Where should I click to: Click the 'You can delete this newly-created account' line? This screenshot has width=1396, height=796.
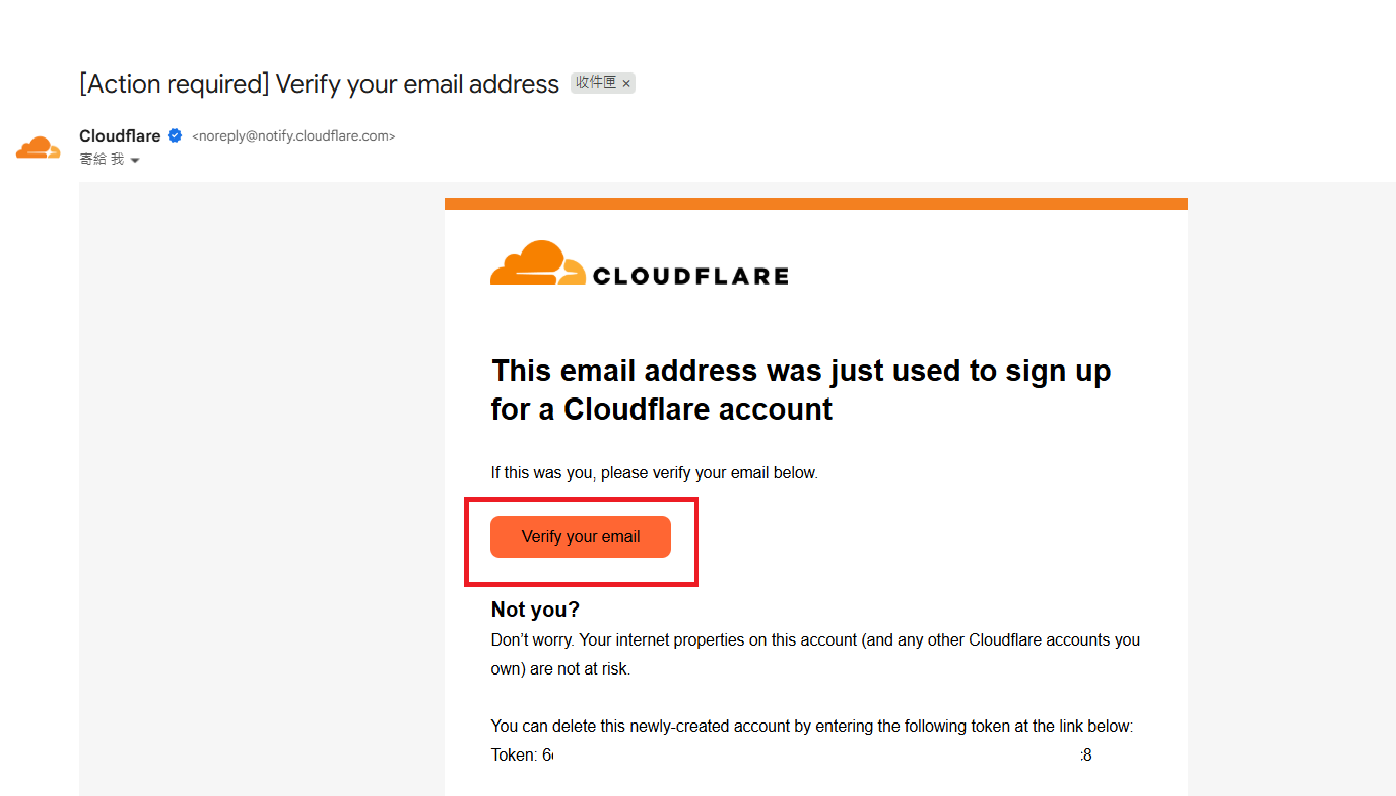[x=811, y=726]
